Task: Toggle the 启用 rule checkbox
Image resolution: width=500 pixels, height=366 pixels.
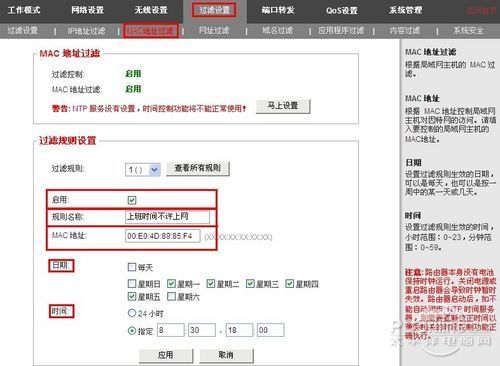Action: [x=132, y=200]
